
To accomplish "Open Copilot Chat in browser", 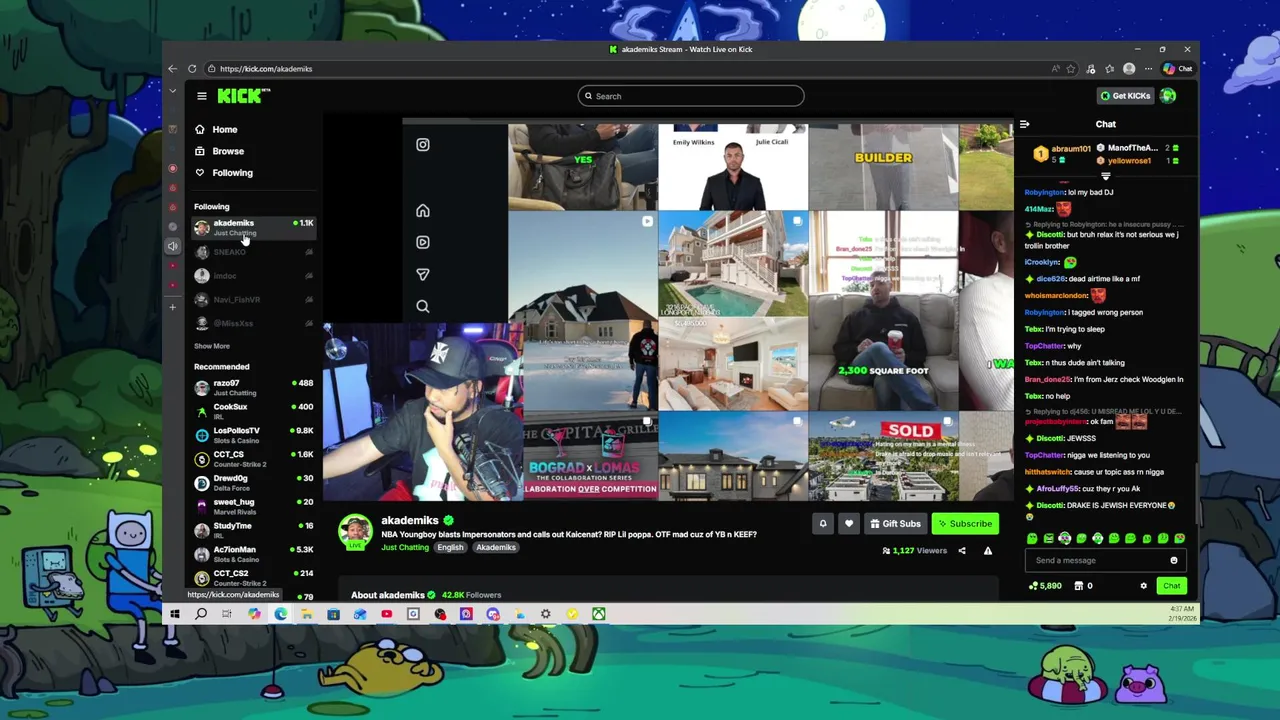I will tap(1178, 69).
